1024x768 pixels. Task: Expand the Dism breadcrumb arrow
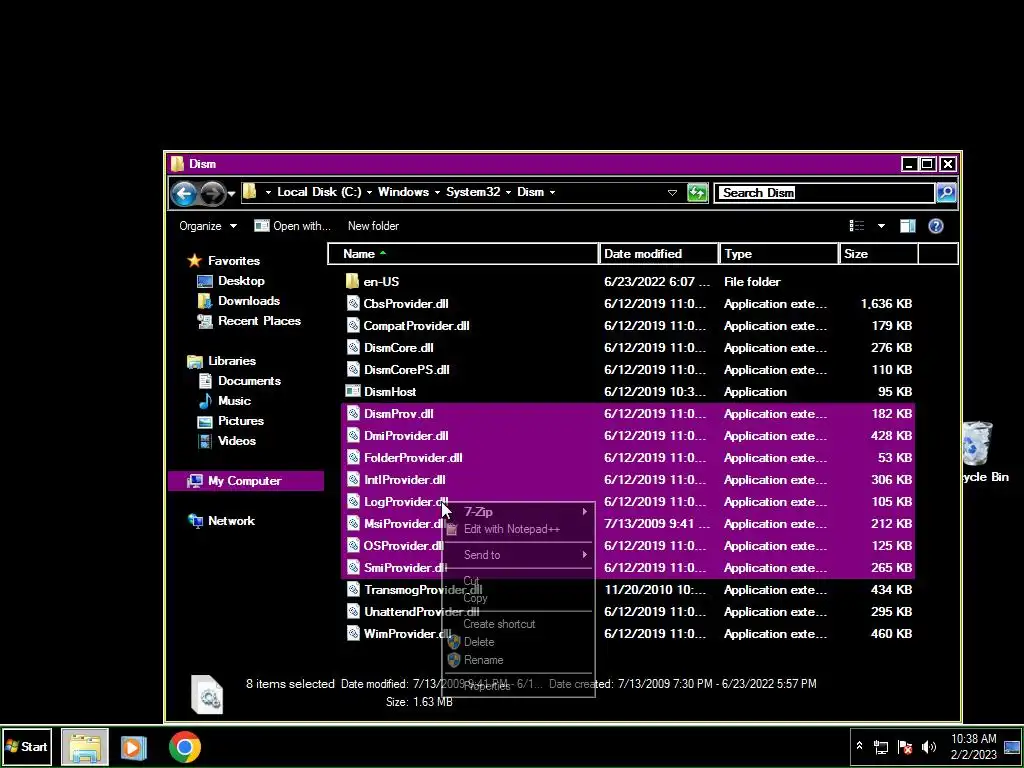(x=552, y=193)
